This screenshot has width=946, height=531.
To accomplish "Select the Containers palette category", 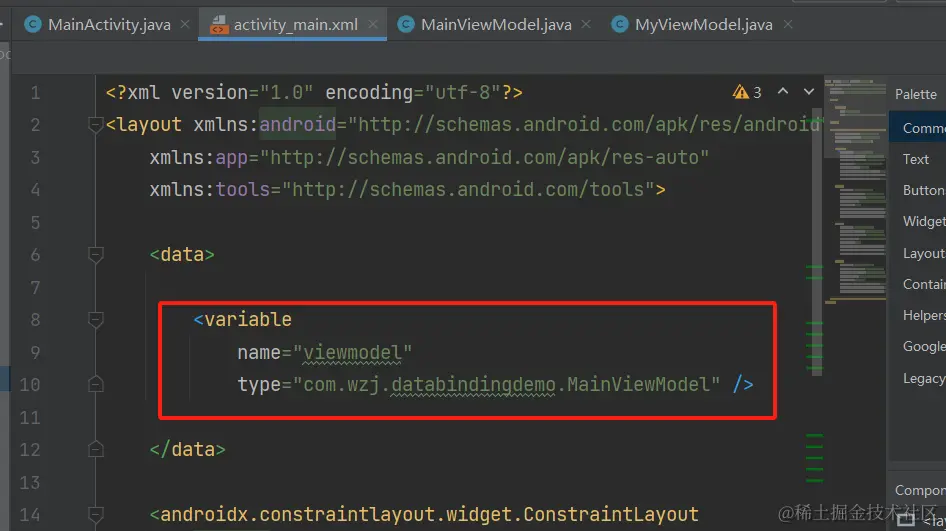I will [918, 284].
